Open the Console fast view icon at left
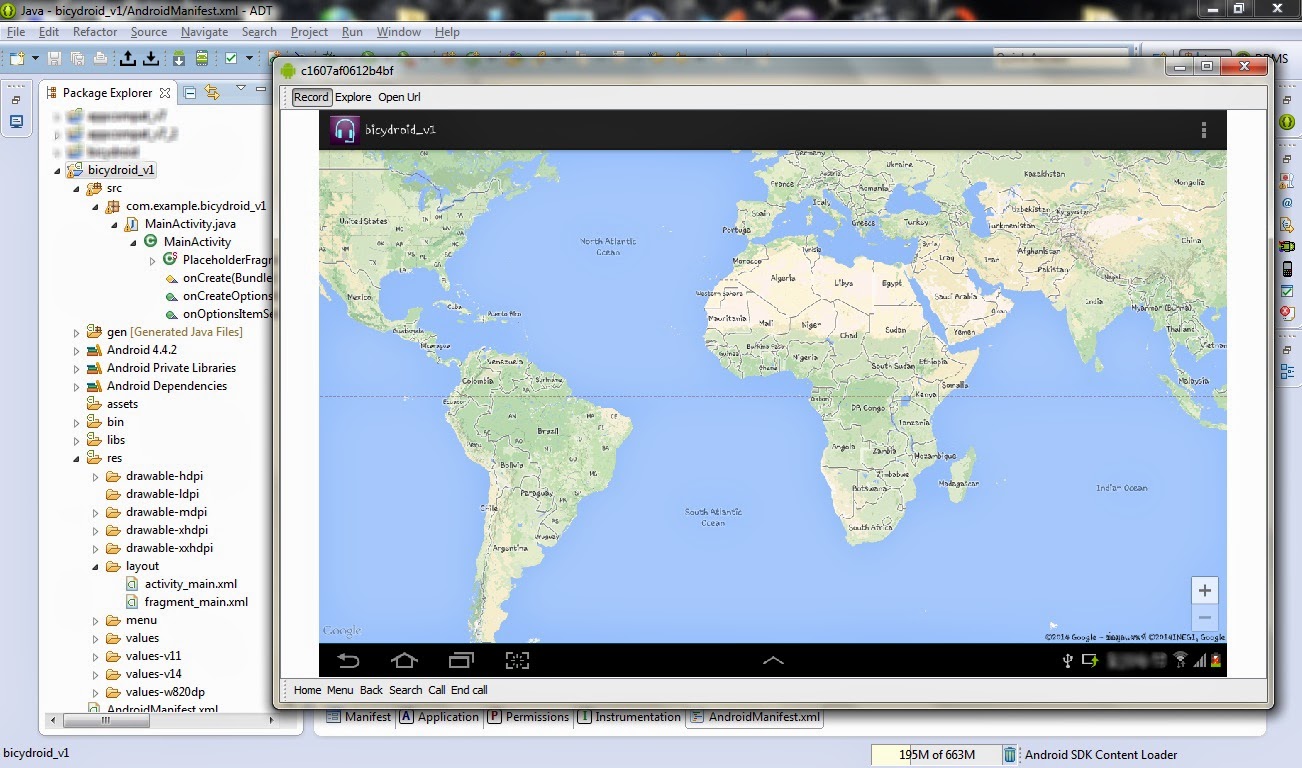 click(x=16, y=121)
